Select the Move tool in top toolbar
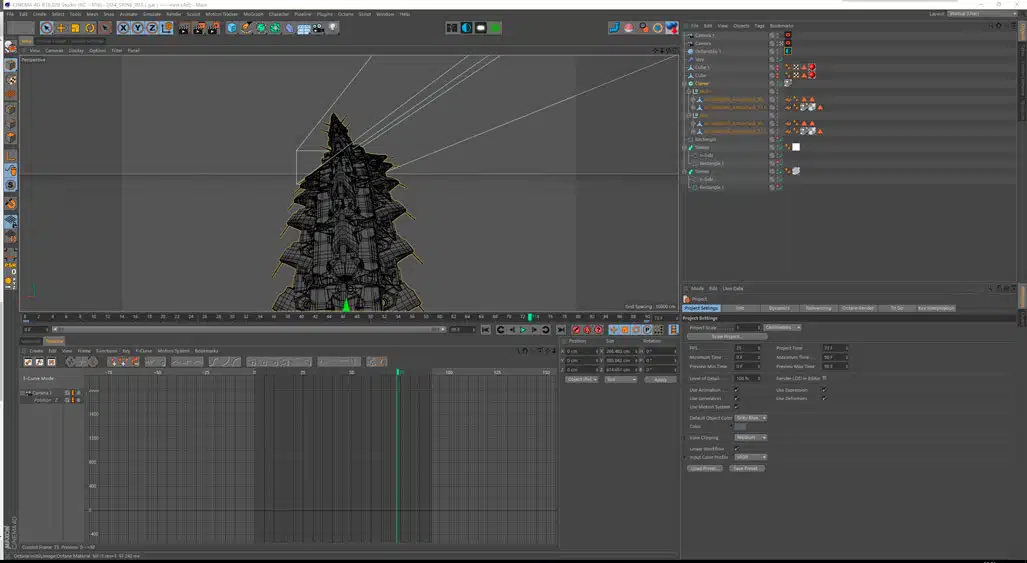The height and width of the screenshot is (563, 1027). (61, 28)
